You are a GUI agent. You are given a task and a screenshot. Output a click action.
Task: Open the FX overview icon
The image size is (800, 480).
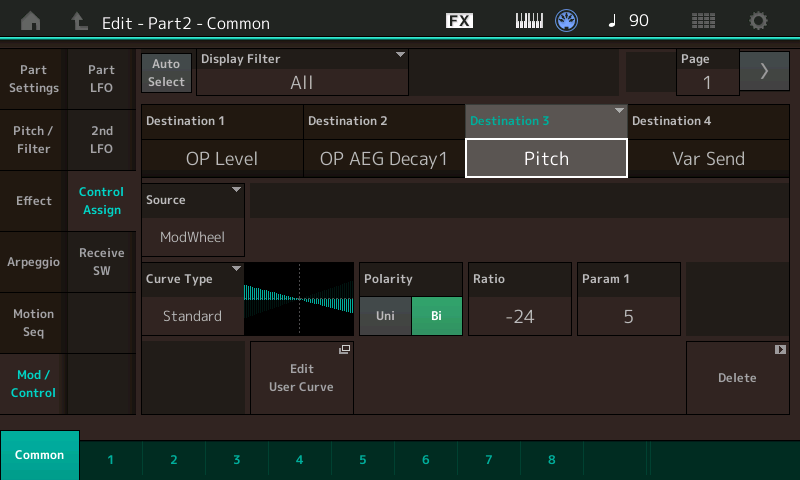(459, 21)
